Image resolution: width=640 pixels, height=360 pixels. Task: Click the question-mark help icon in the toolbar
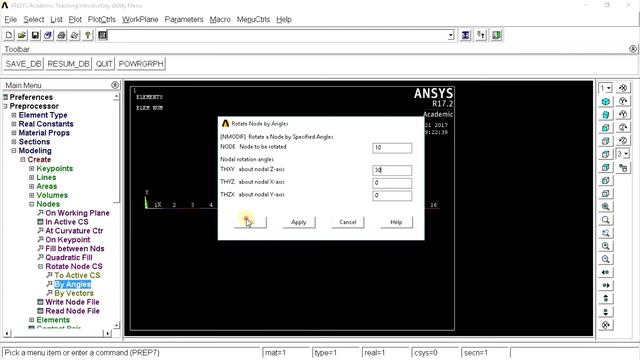pyautogui.click(x=87, y=36)
